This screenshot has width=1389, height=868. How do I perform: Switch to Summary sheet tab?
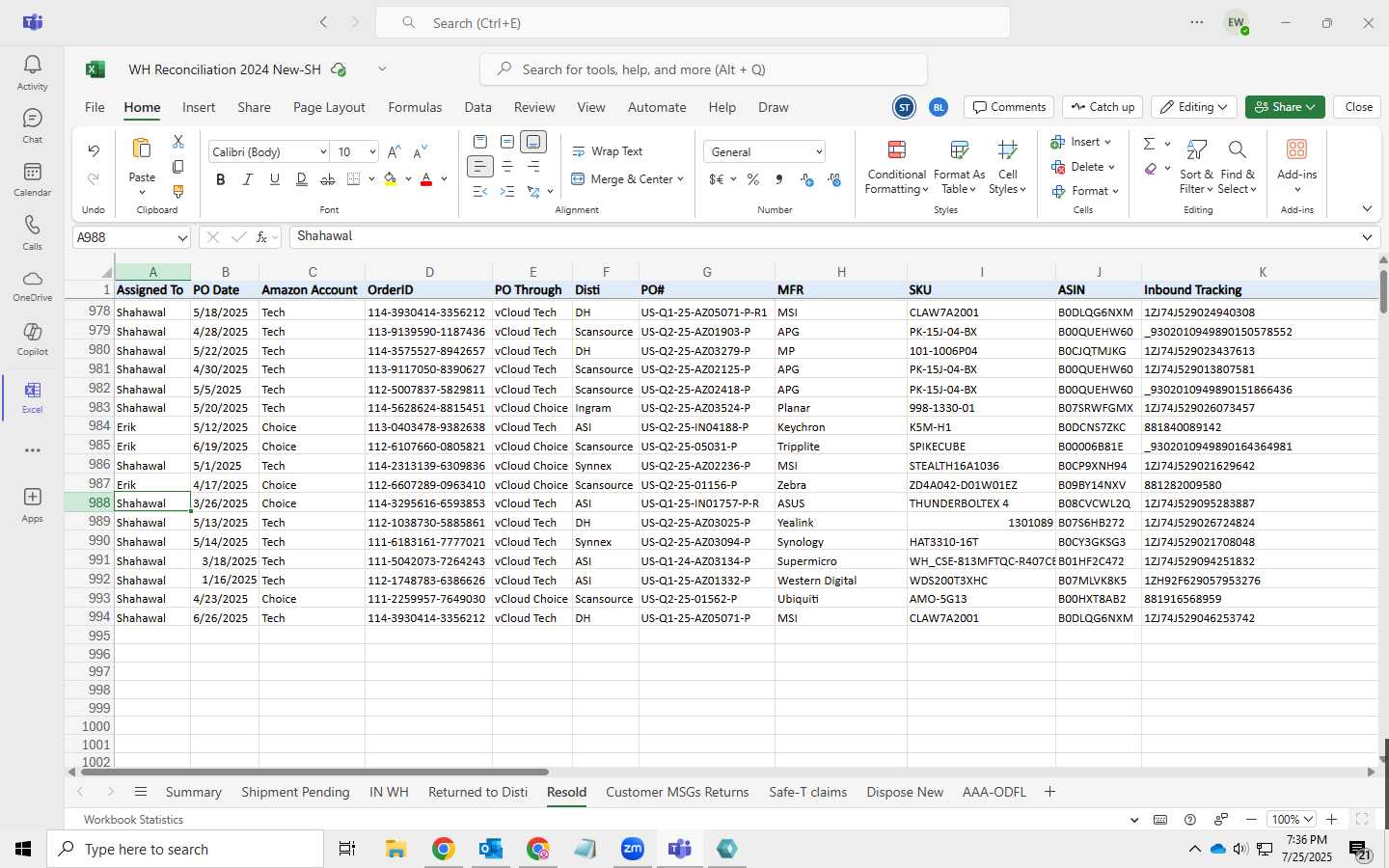(193, 792)
